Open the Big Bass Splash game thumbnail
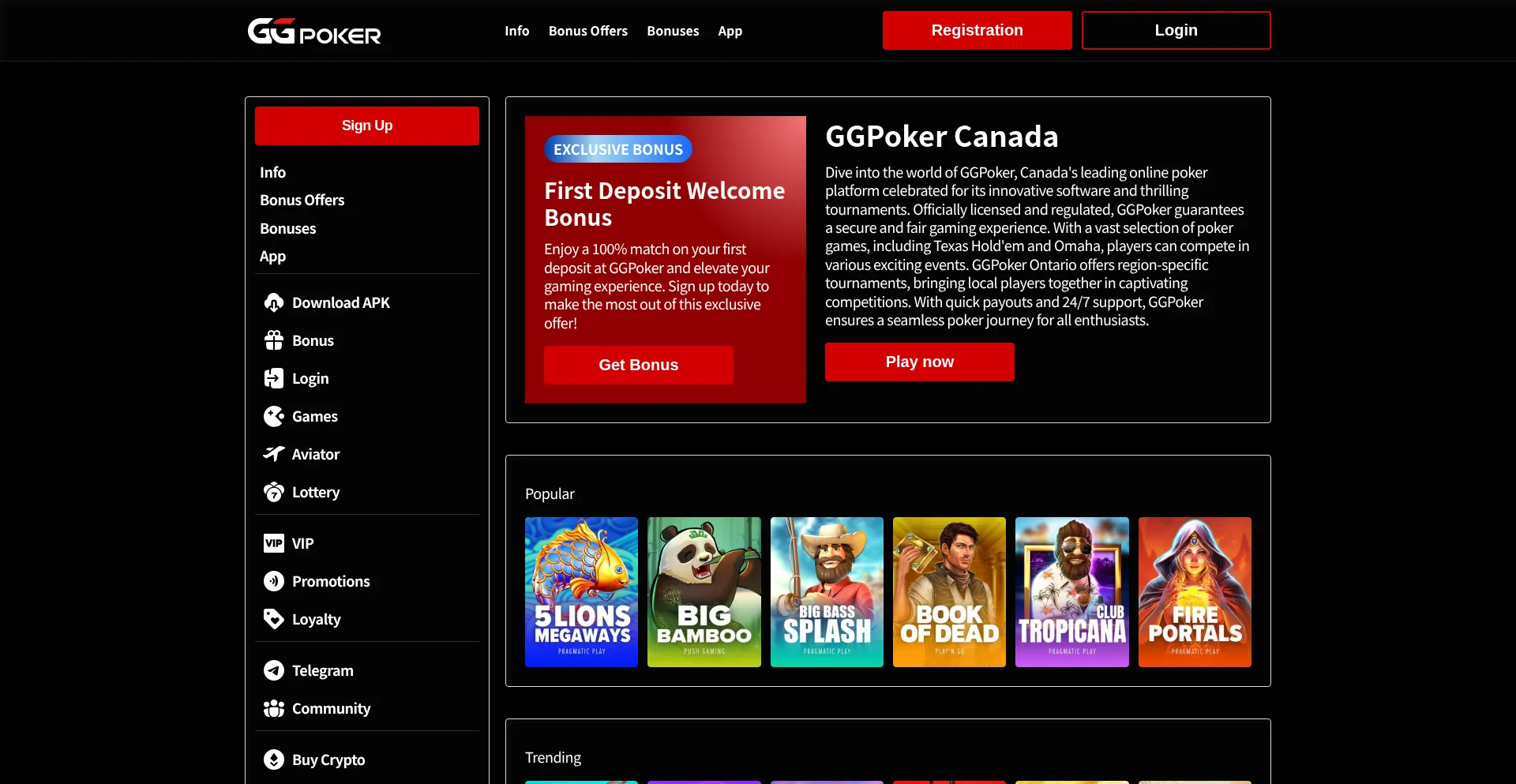Viewport: 1516px width, 784px height. (827, 592)
